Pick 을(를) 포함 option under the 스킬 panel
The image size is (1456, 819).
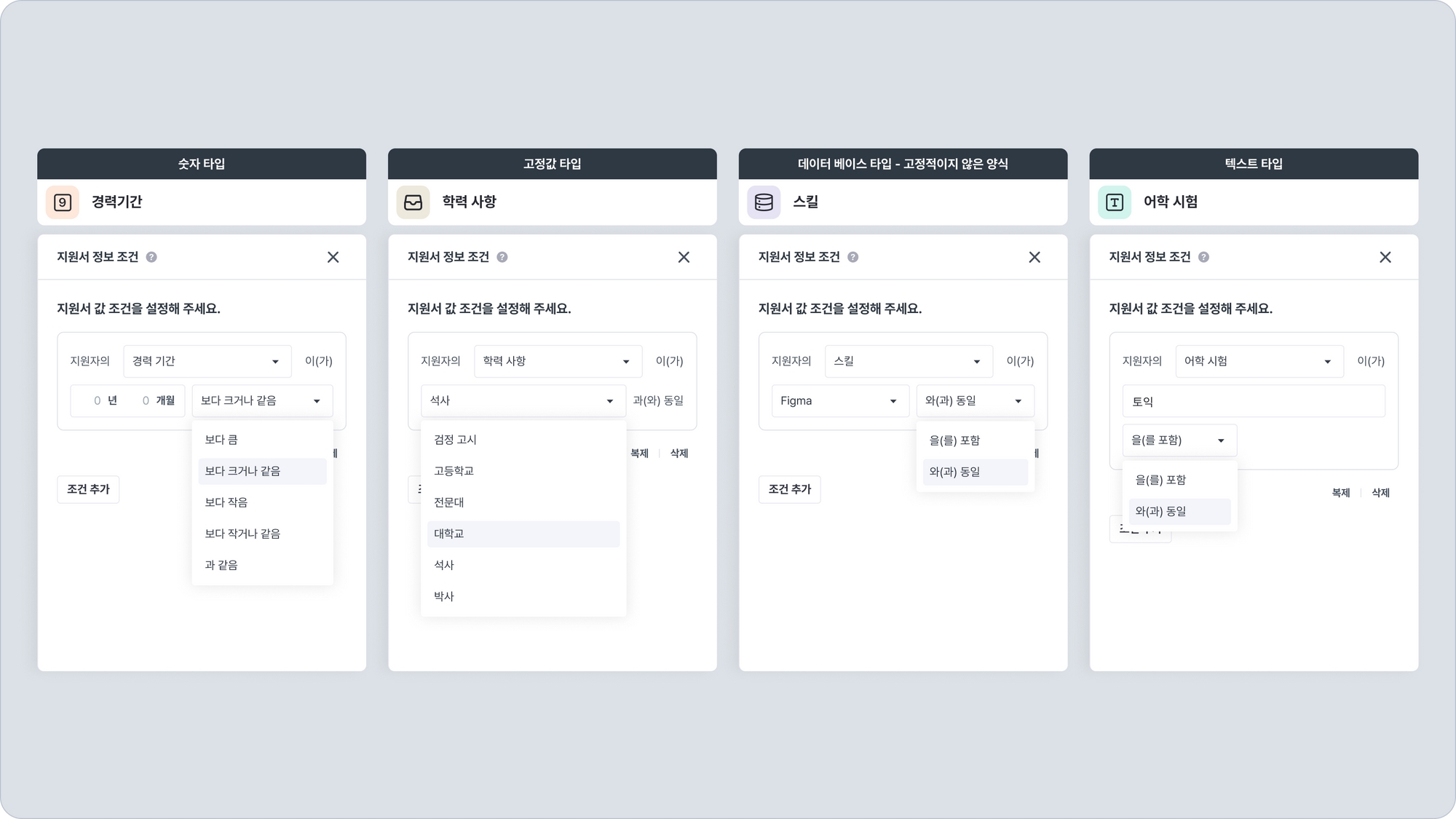coord(954,440)
